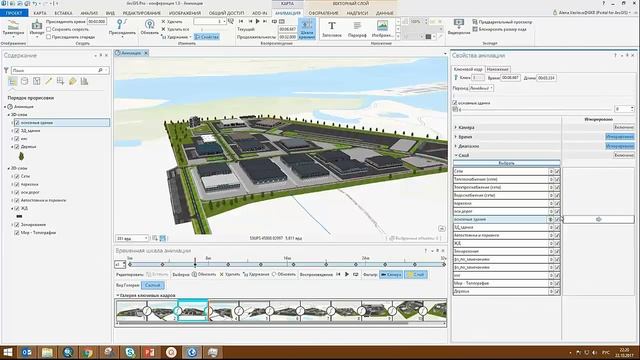The width and height of the screenshot is (640, 360).
Task: Select List by Data Source cylinder icon
Action: coord(24,81)
